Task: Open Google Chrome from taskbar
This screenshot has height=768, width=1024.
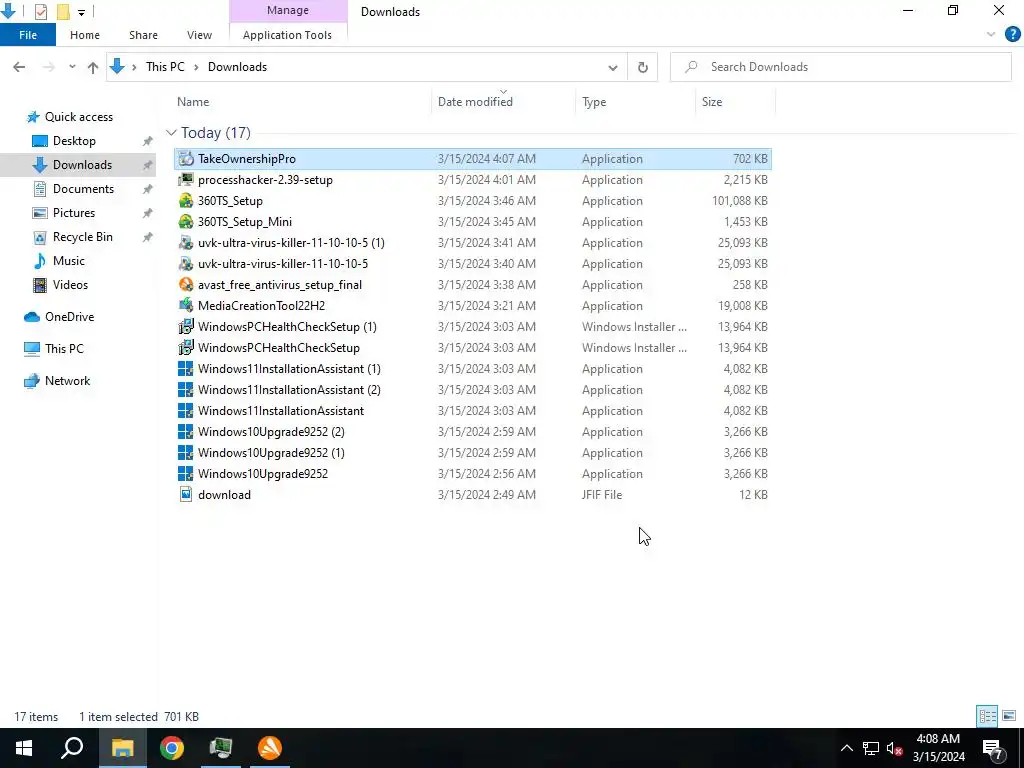Action: (172, 748)
